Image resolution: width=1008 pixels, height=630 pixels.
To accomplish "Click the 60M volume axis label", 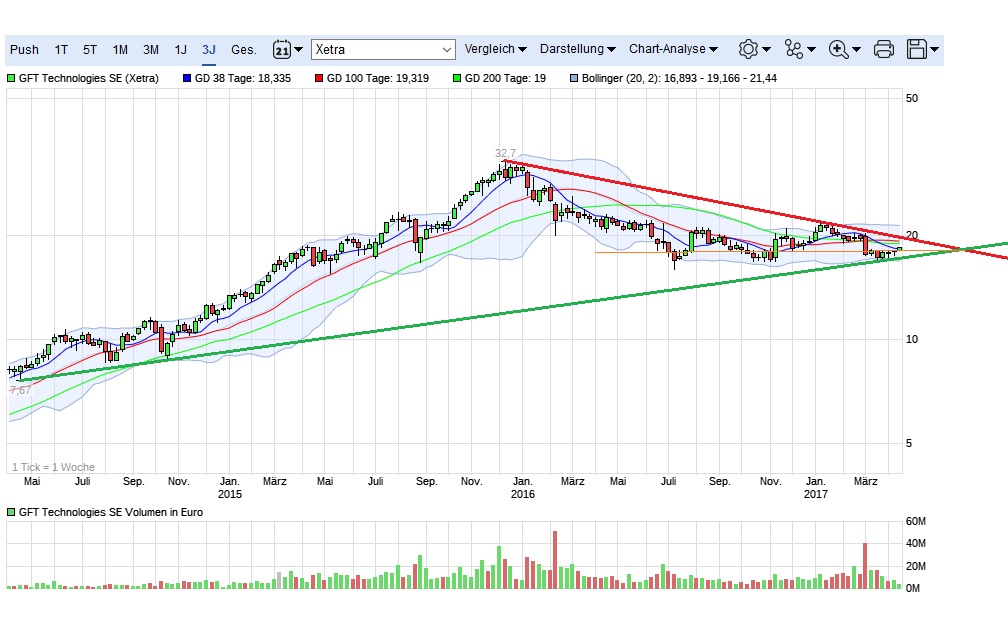I will click(915, 521).
